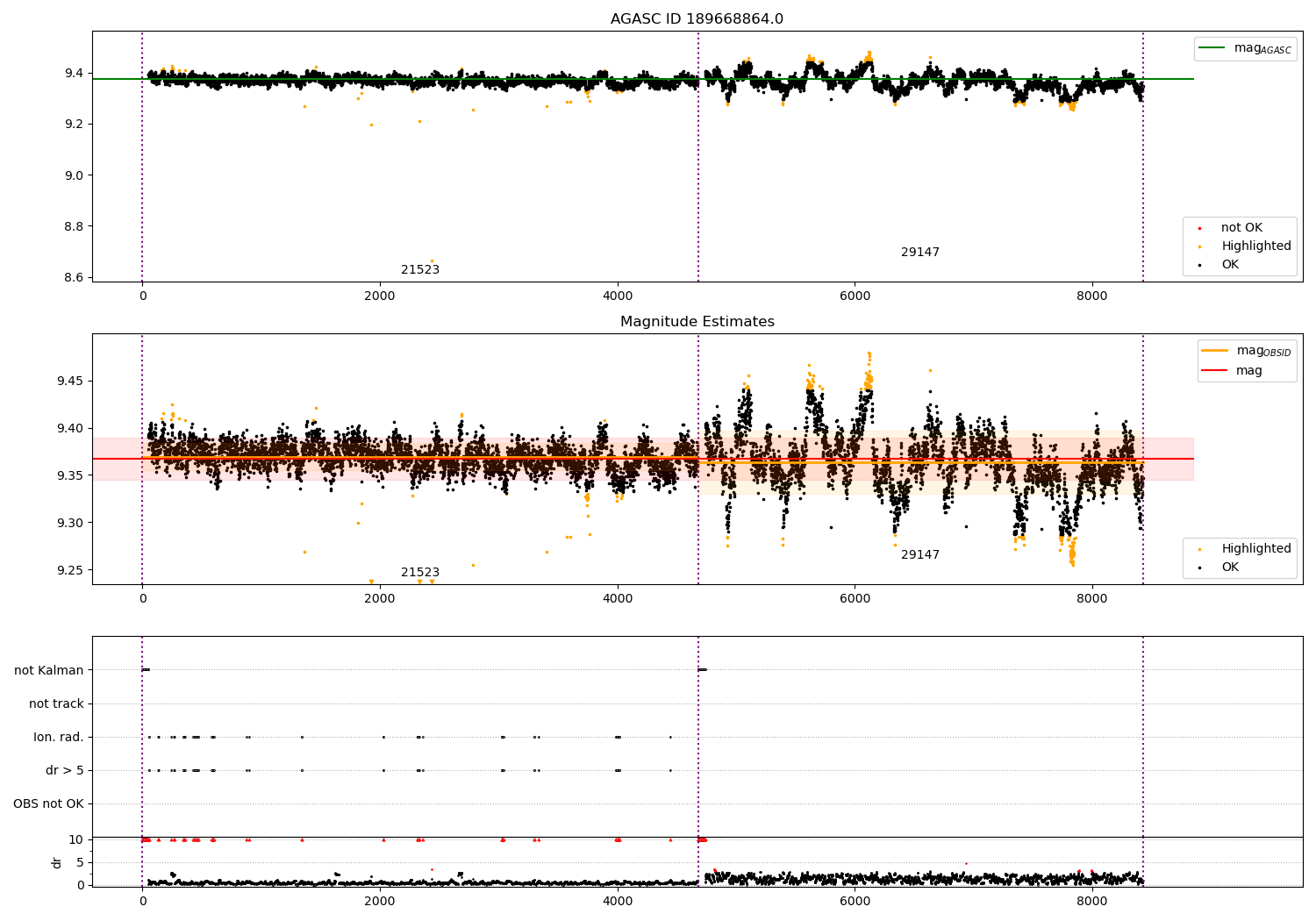
Task: Click the '8.6' y-axis tick in top plot
Action: [74, 277]
